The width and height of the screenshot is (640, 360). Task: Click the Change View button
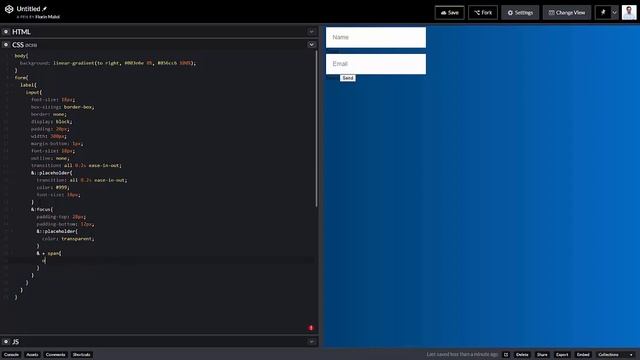point(567,13)
